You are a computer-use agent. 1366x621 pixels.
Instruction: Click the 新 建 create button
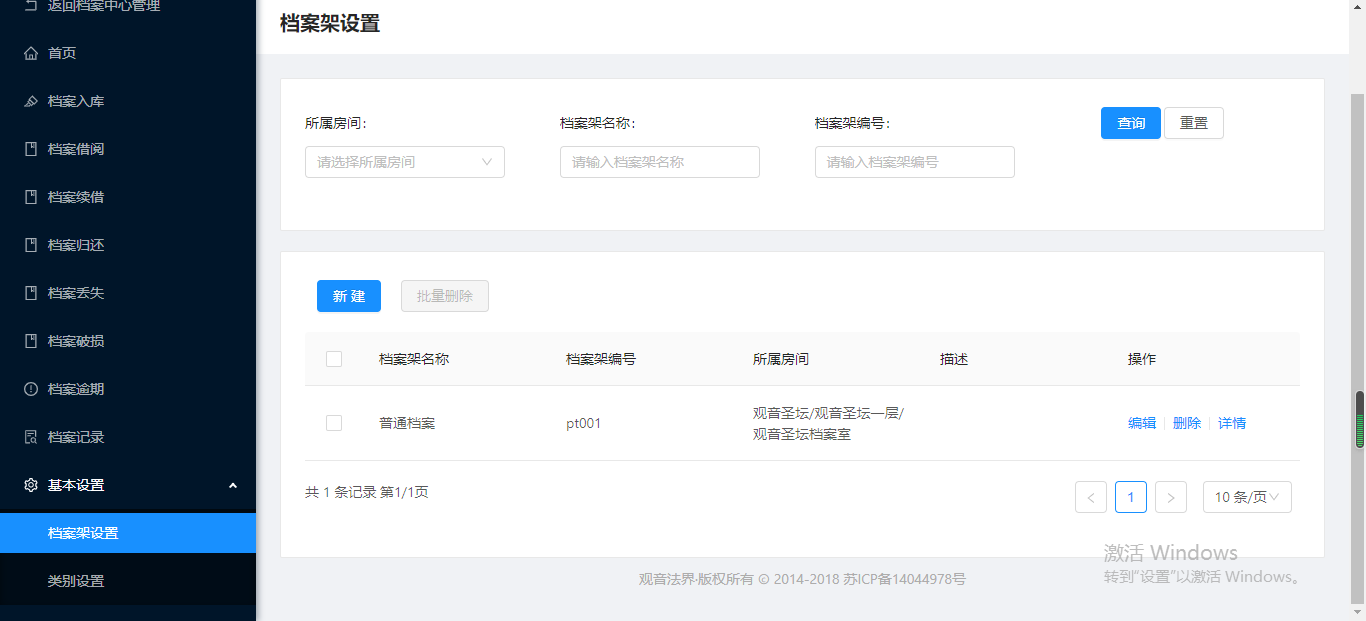pos(349,296)
